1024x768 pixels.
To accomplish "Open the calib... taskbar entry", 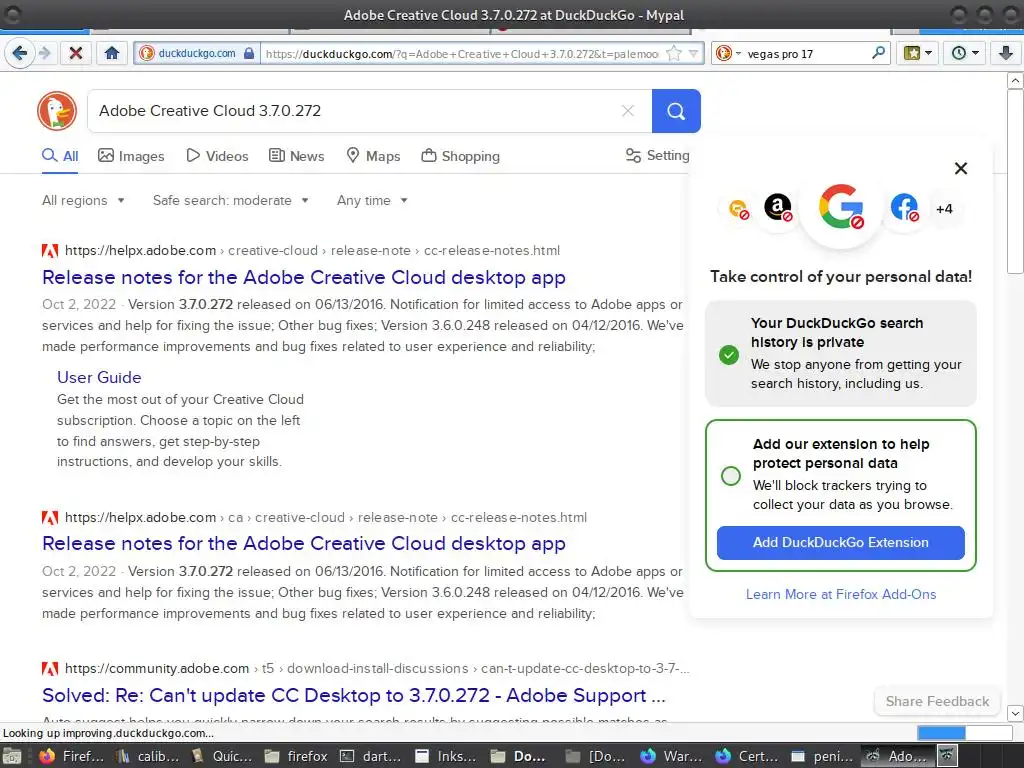I will (147, 756).
